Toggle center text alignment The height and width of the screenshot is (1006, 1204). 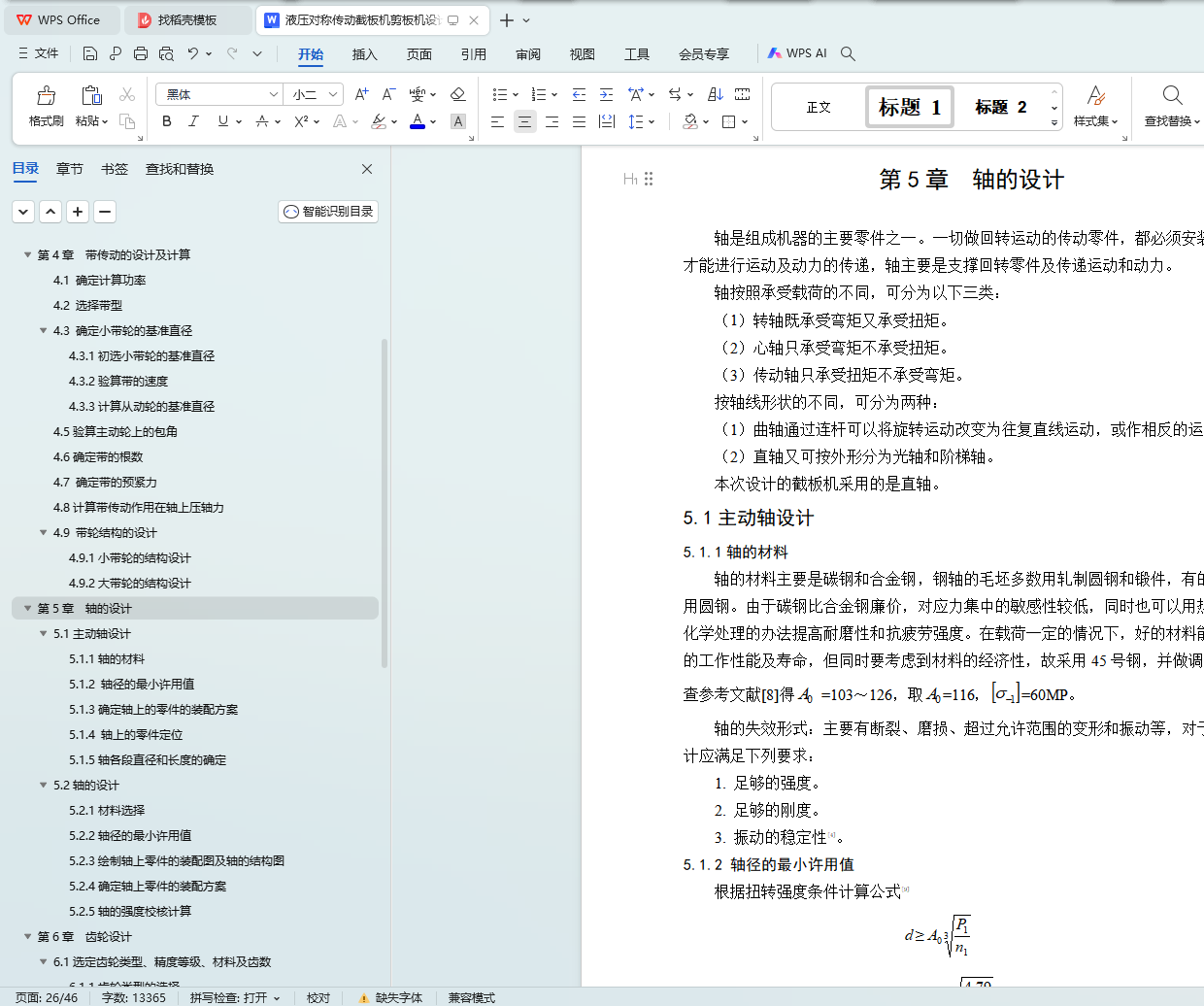[x=524, y=121]
